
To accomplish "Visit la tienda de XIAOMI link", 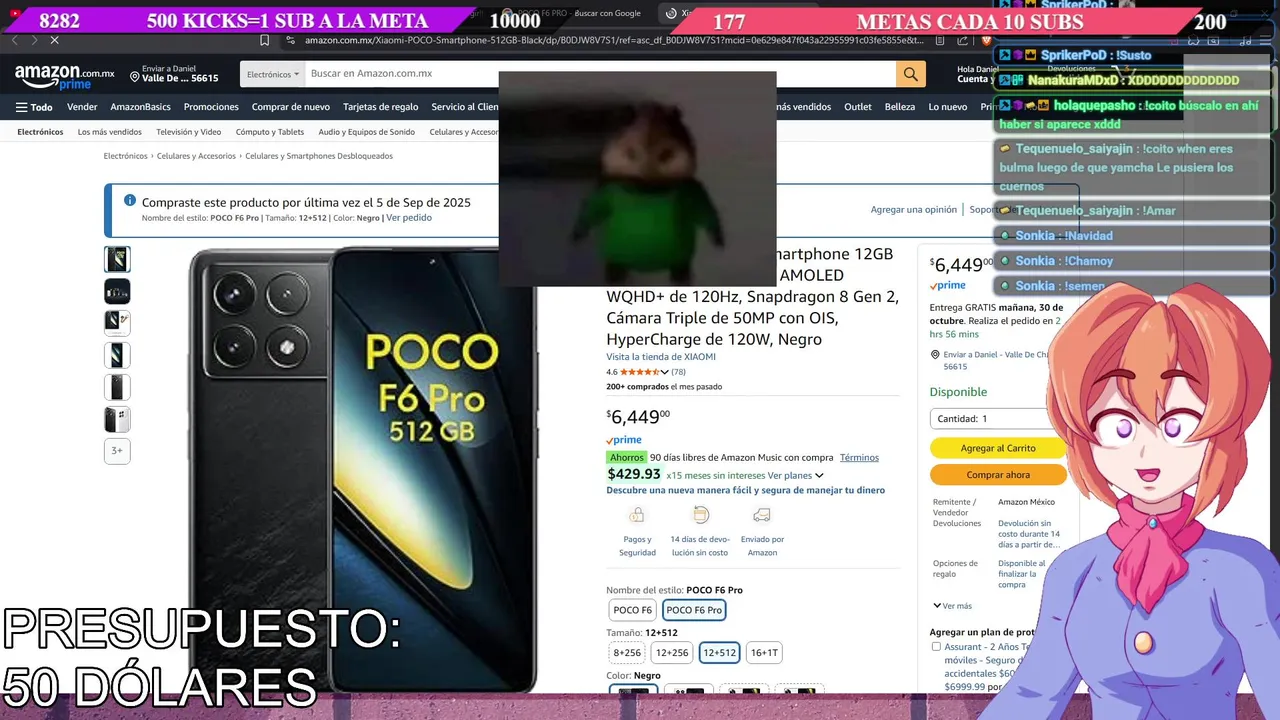I will pos(661,357).
